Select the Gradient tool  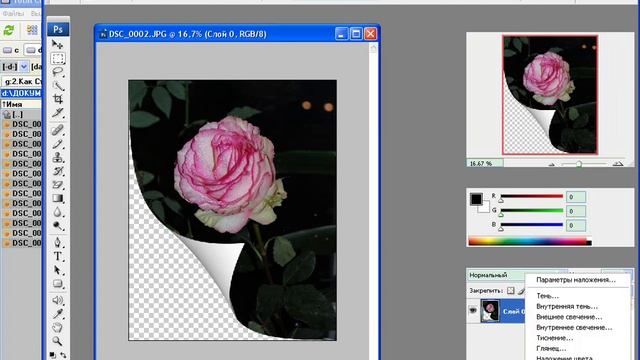coord(58,198)
